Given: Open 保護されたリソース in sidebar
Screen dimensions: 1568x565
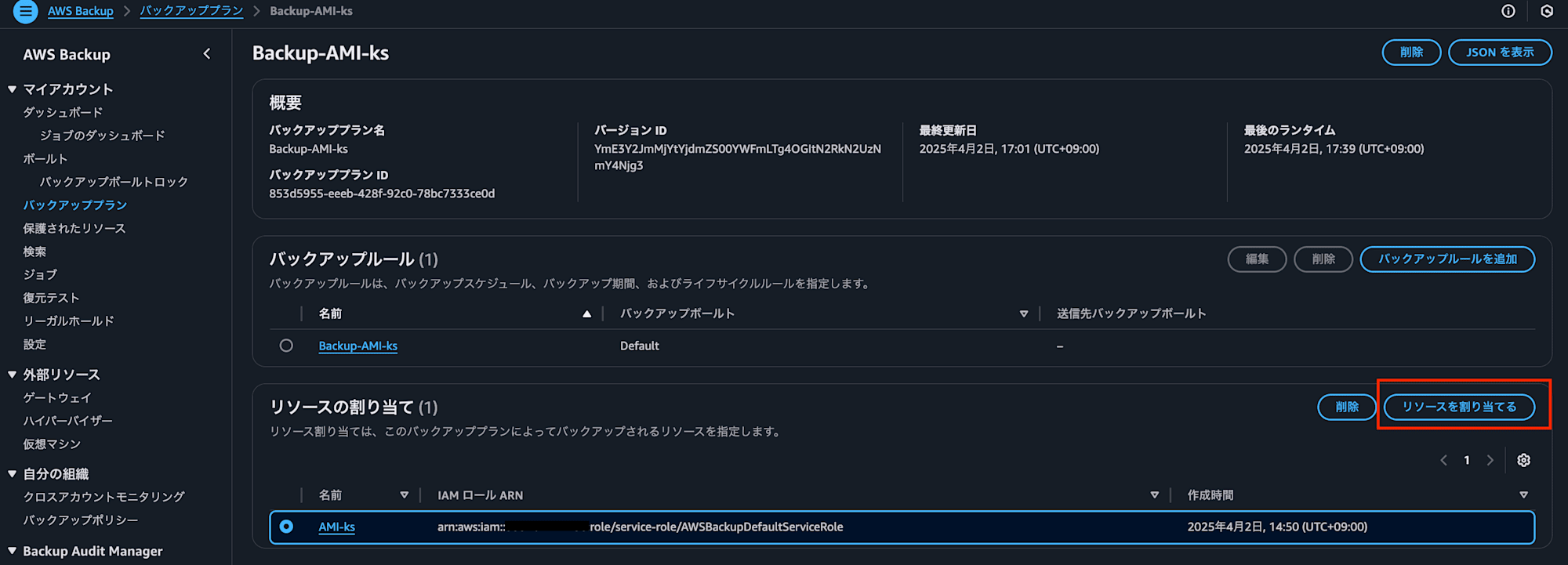Looking at the screenshot, I should [x=74, y=228].
